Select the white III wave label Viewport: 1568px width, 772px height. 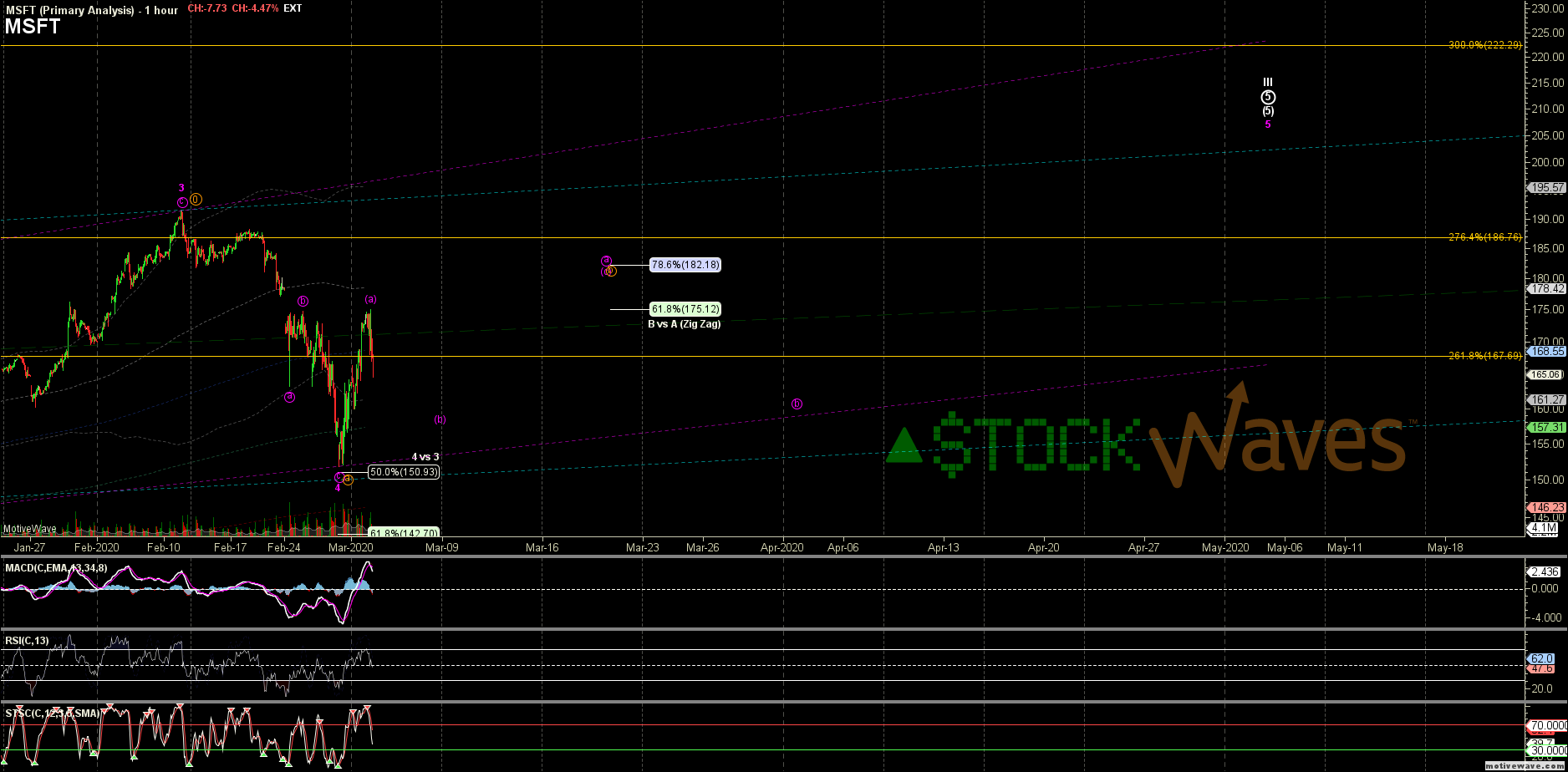1268,83
